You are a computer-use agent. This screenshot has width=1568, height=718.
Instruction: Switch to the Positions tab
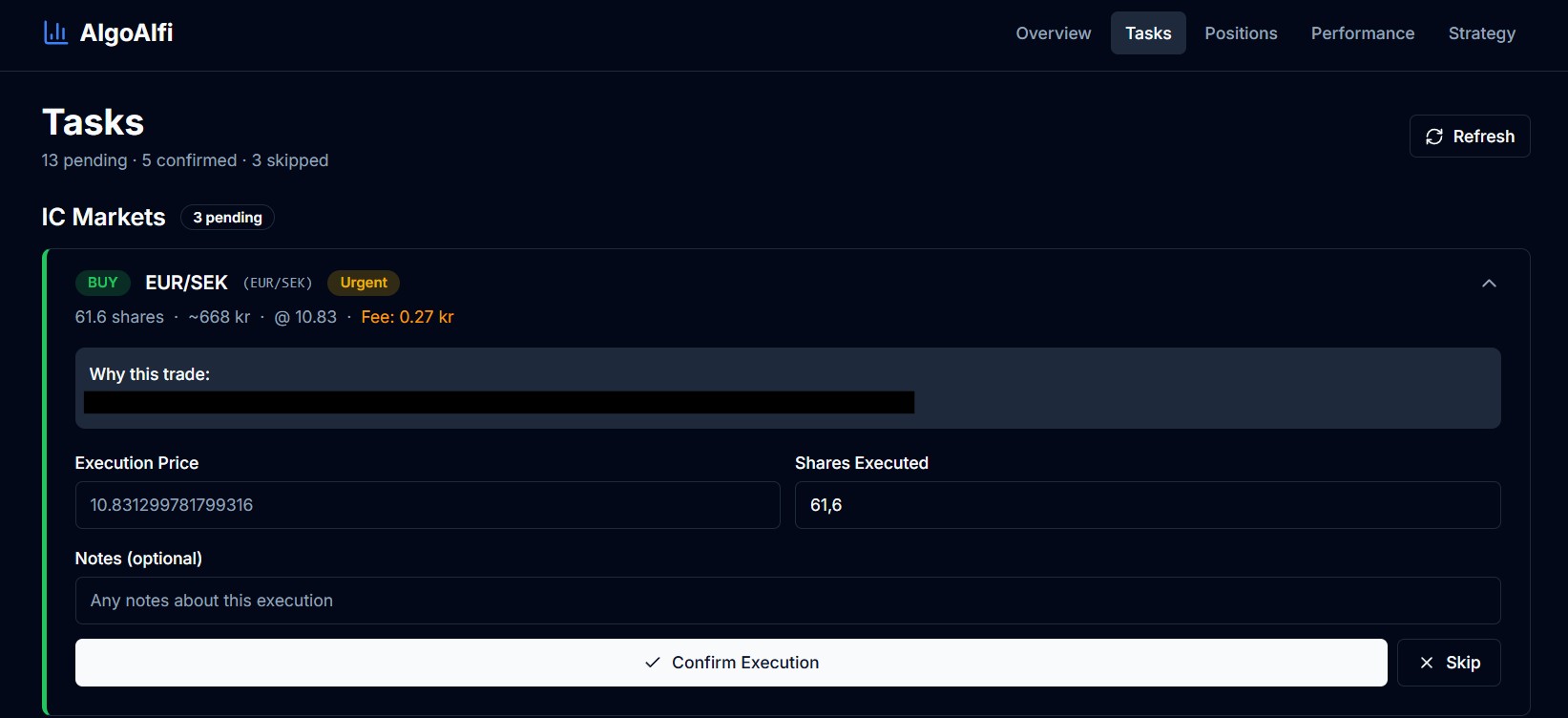tap(1241, 33)
